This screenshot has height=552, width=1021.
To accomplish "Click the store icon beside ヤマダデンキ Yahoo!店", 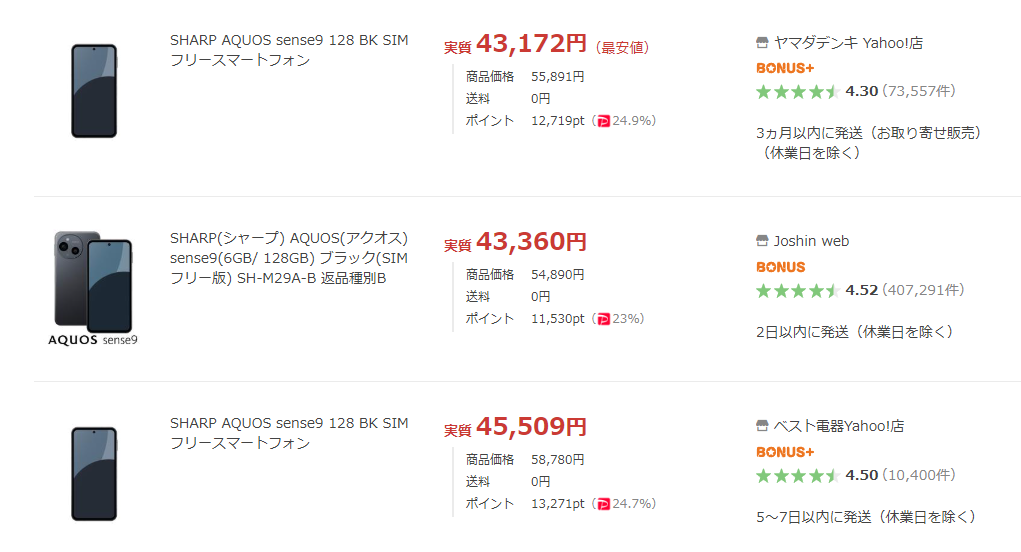I will [763, 43].
